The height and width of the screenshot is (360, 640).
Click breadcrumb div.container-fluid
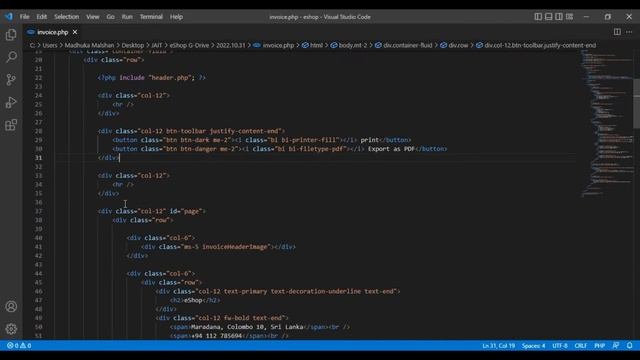pyautogui.click(x=404, y=45)
